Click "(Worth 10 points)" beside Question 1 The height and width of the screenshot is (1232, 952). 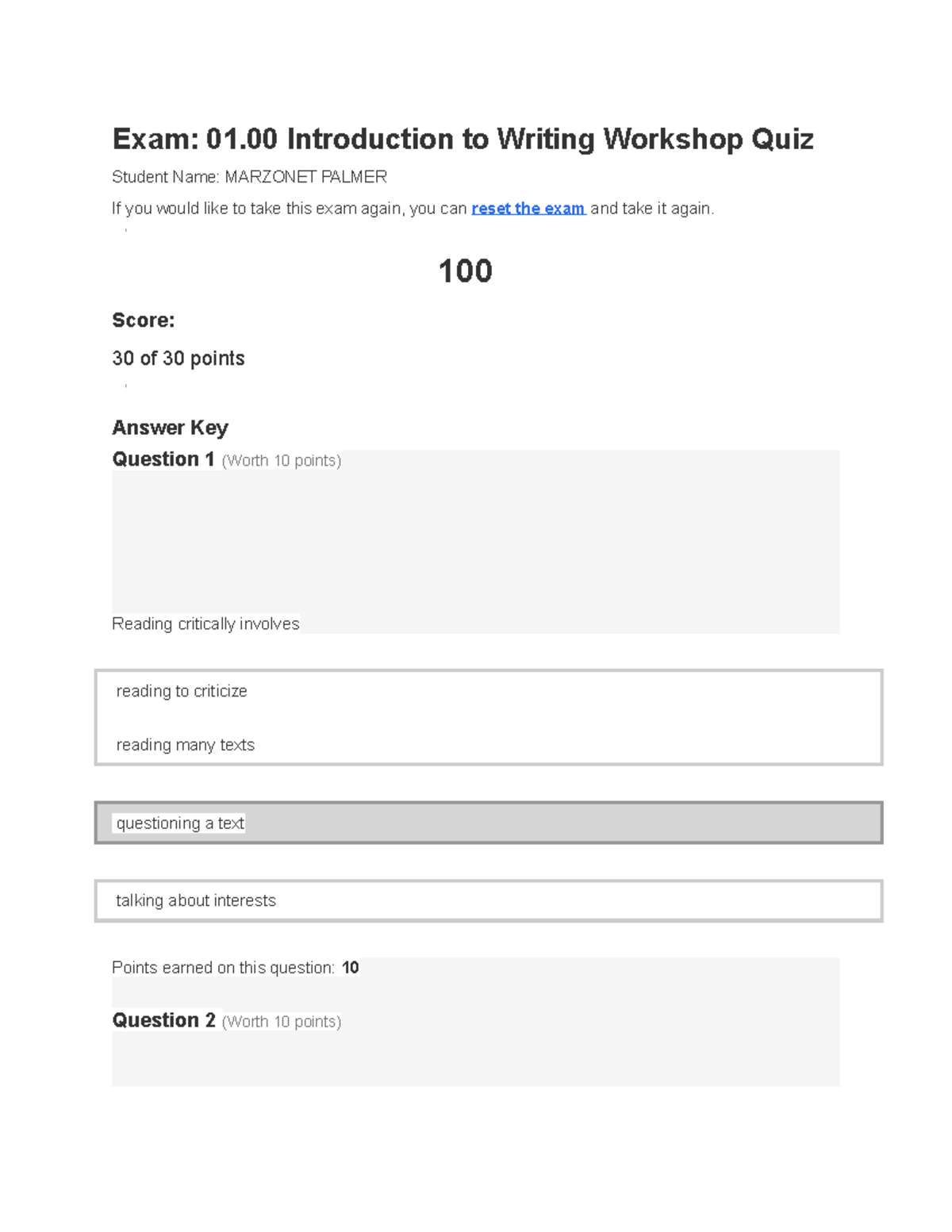coord(282,461)
